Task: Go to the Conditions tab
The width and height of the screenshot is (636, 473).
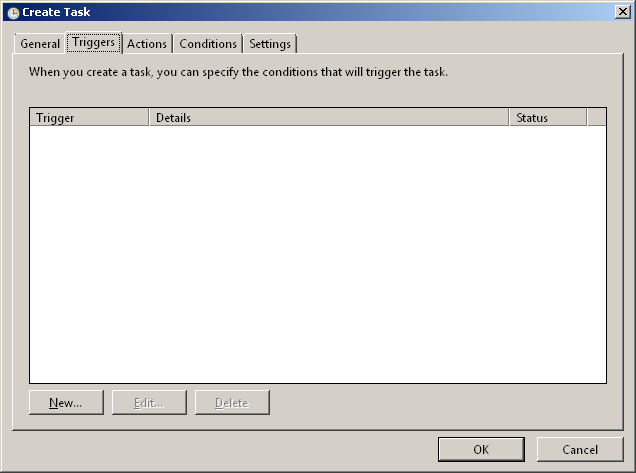Action: 208,44
